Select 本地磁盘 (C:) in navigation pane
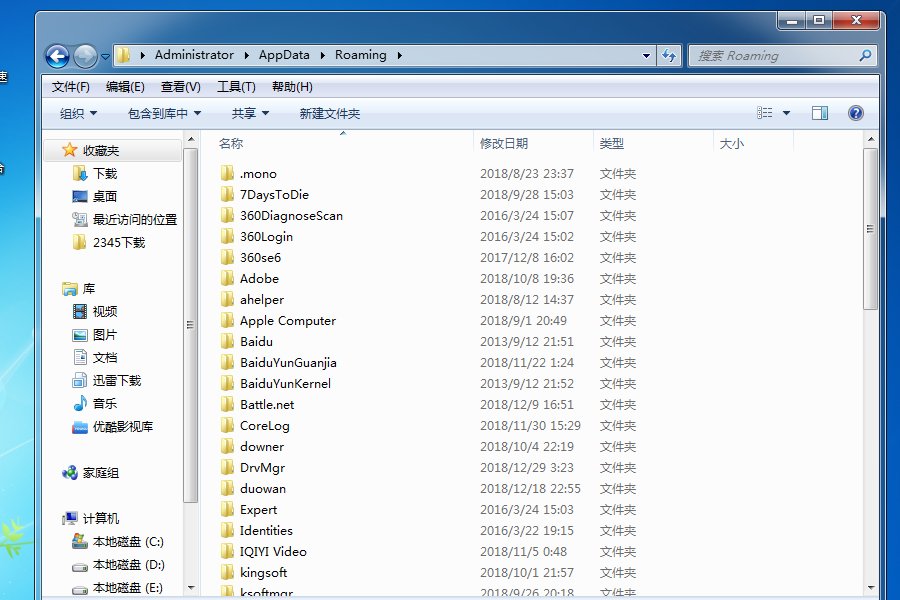Screen dimensions: 900x600 coord(127,542)
